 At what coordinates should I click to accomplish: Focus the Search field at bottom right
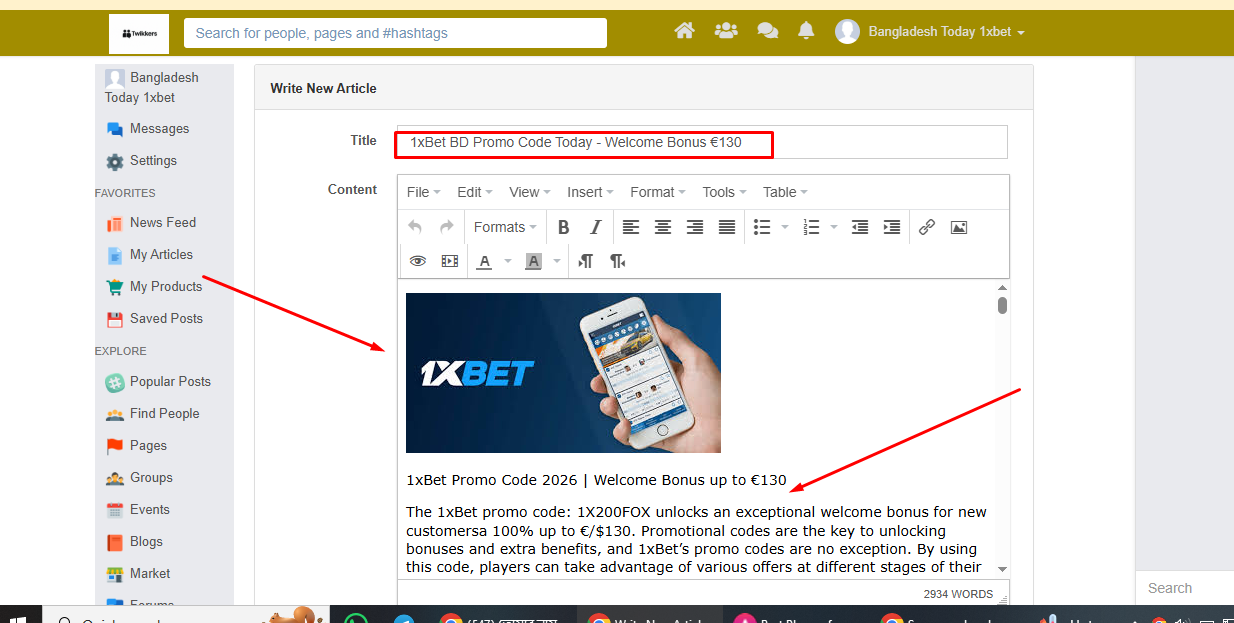click(1185, 588)
